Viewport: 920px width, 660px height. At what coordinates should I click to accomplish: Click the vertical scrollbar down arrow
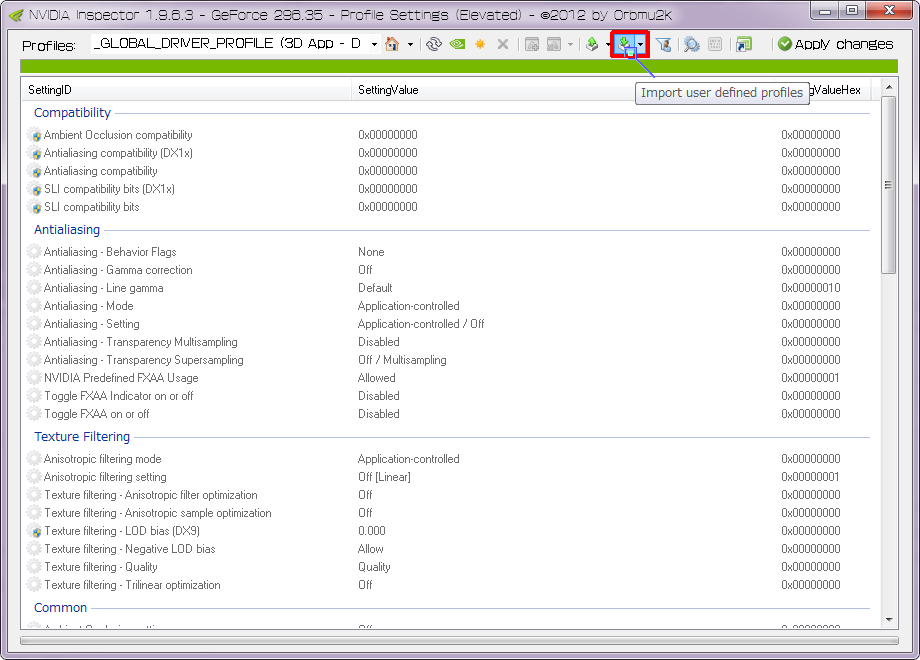pyautogui.click(x=889, y=620)
